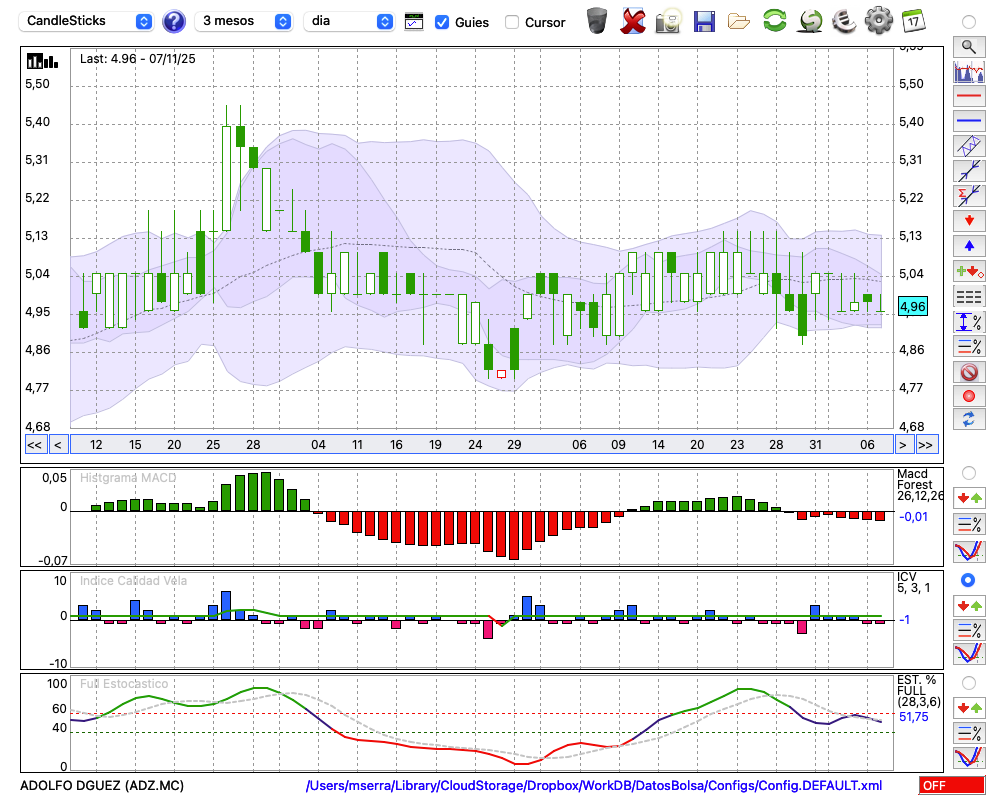
Task: Click the Config.DEFAULT.xml file path link
Action: tap(594, 786)
